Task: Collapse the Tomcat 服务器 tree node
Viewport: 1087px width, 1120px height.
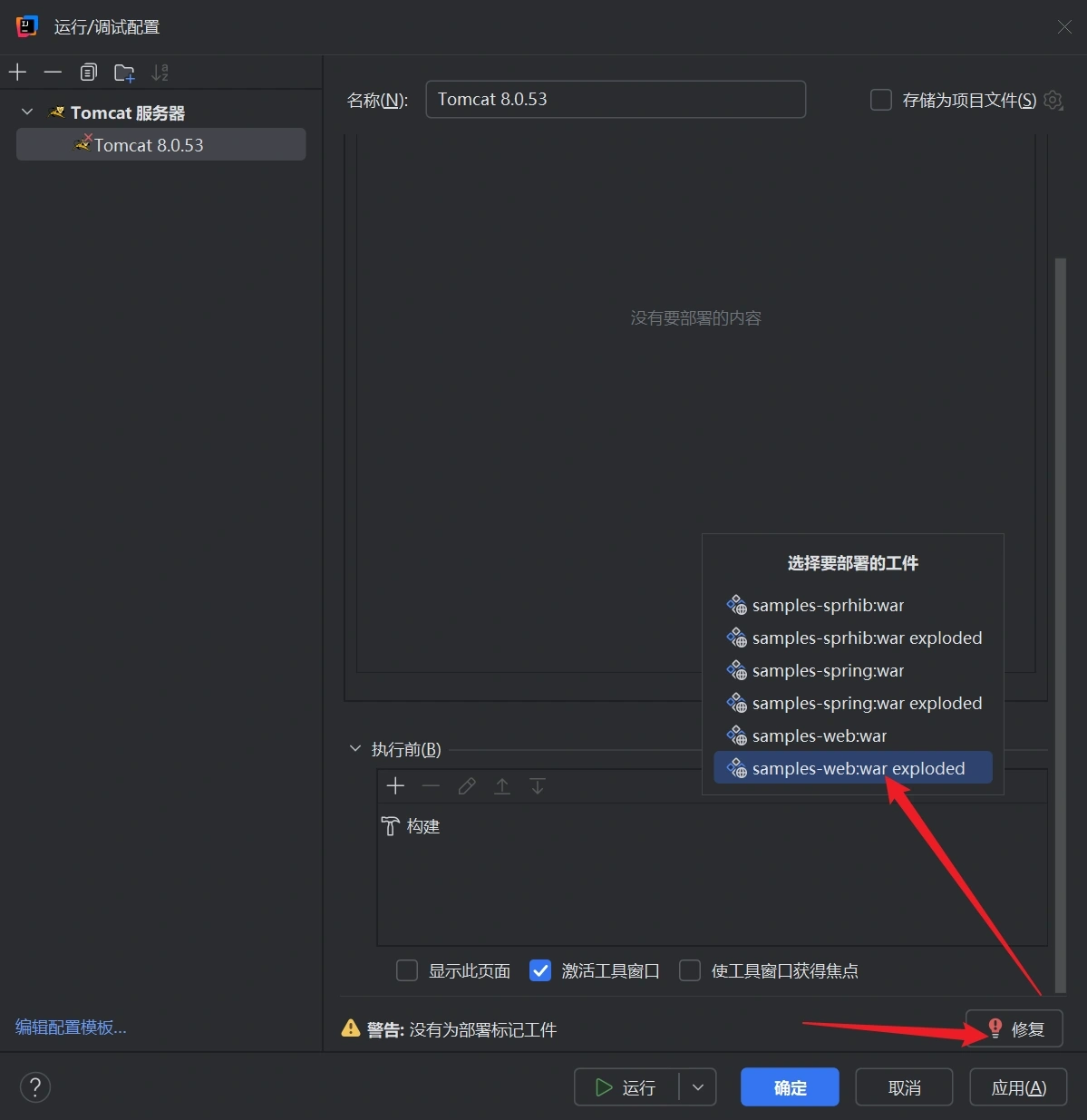Action: 27,112
